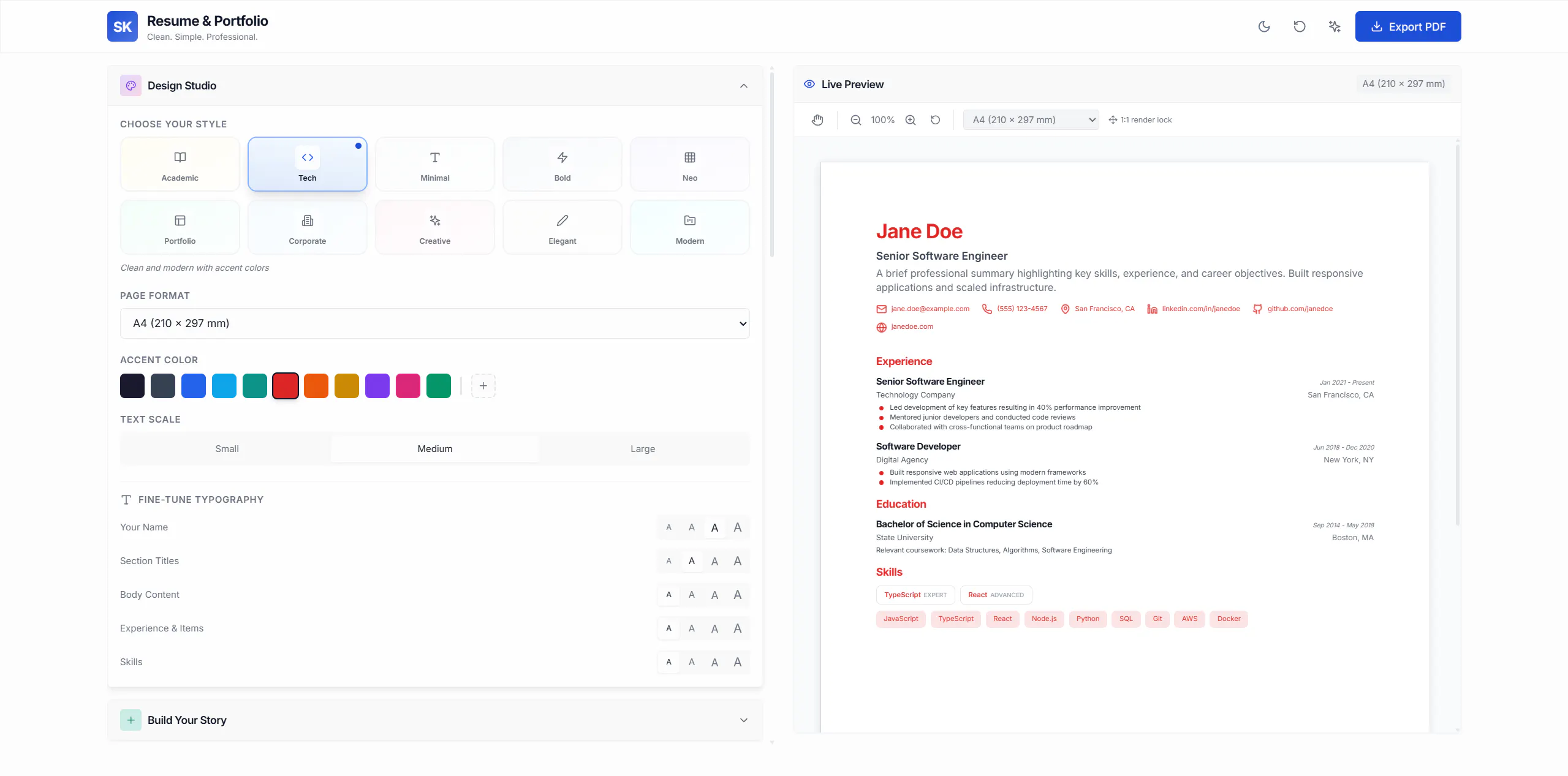This screenshot has width=1568, height=776.
Task: Zoom in the preview
Action: pos(911,120)
